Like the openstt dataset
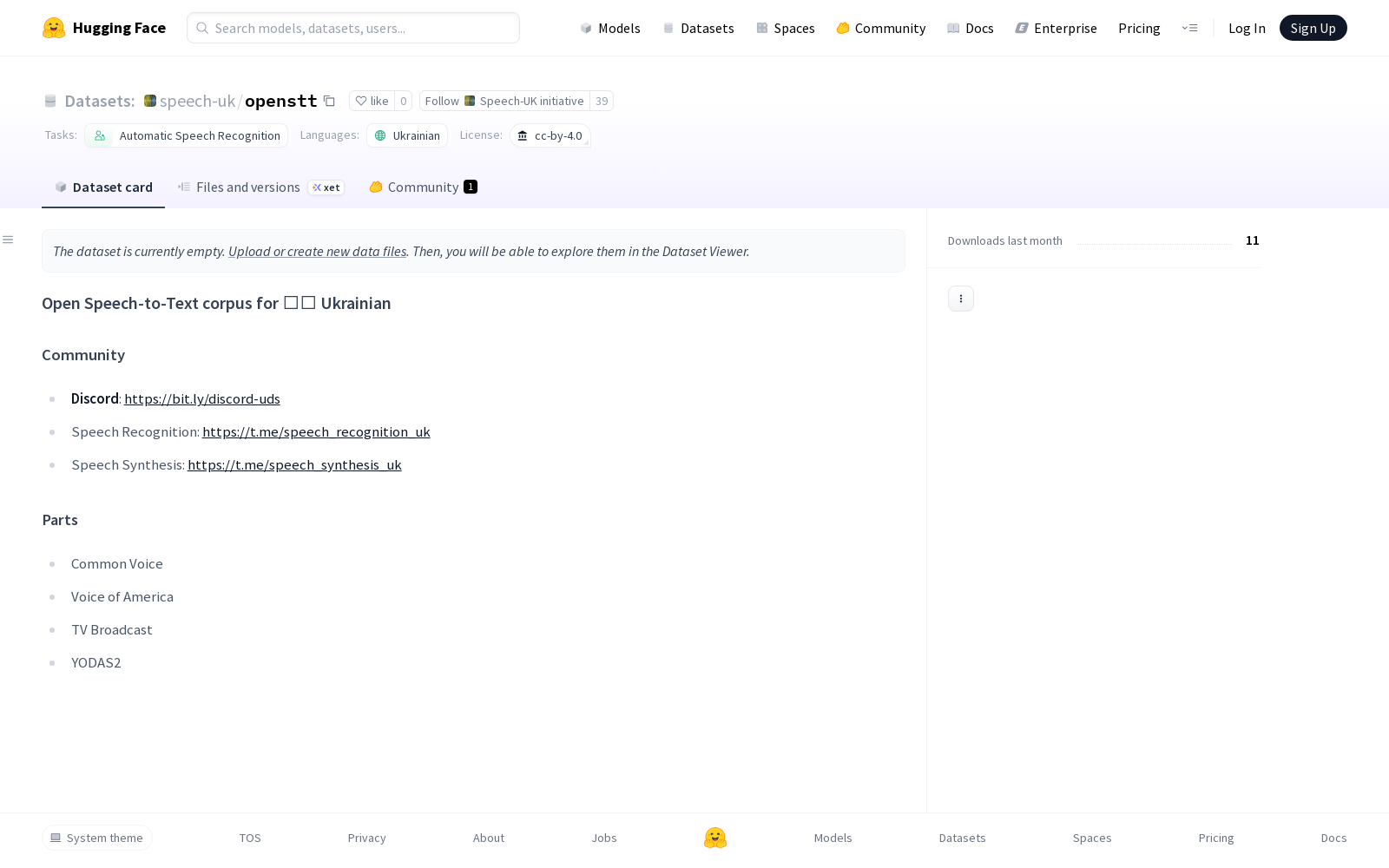The width and height of the screenshot is (1389, 868). pos(372,101)
